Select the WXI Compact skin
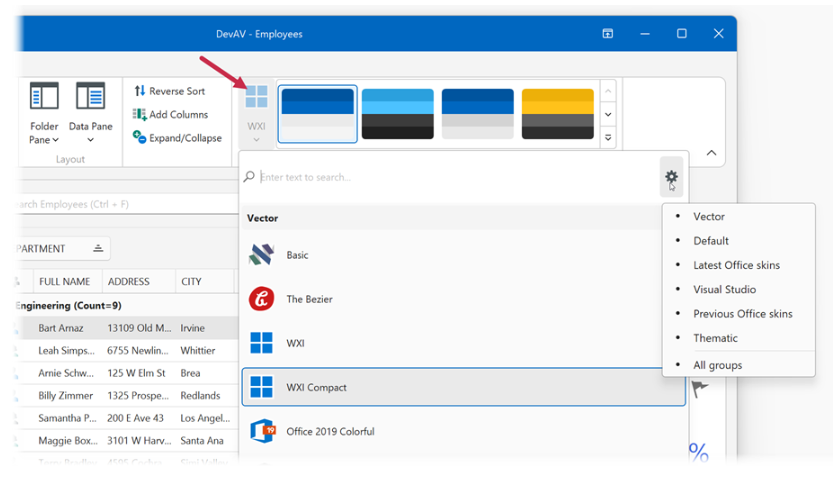This screenshot has height=486, width=835. coord(463,387)
